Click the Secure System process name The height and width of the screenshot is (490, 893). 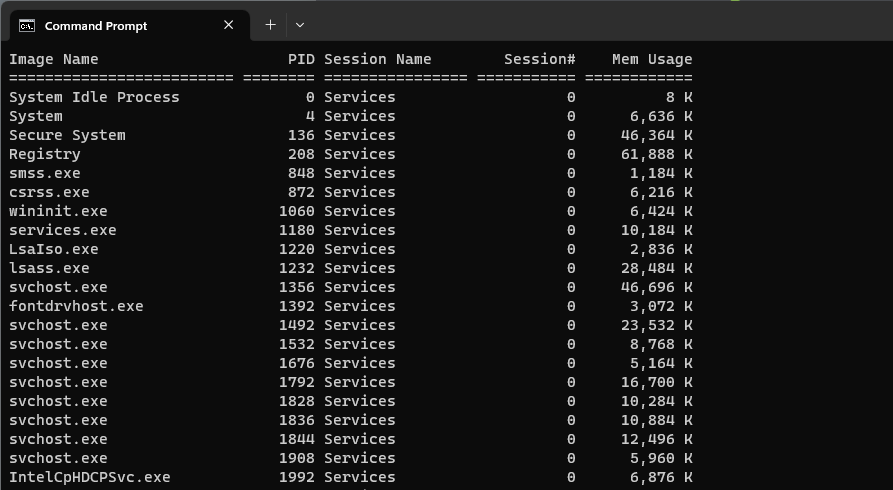coord(67,135)
